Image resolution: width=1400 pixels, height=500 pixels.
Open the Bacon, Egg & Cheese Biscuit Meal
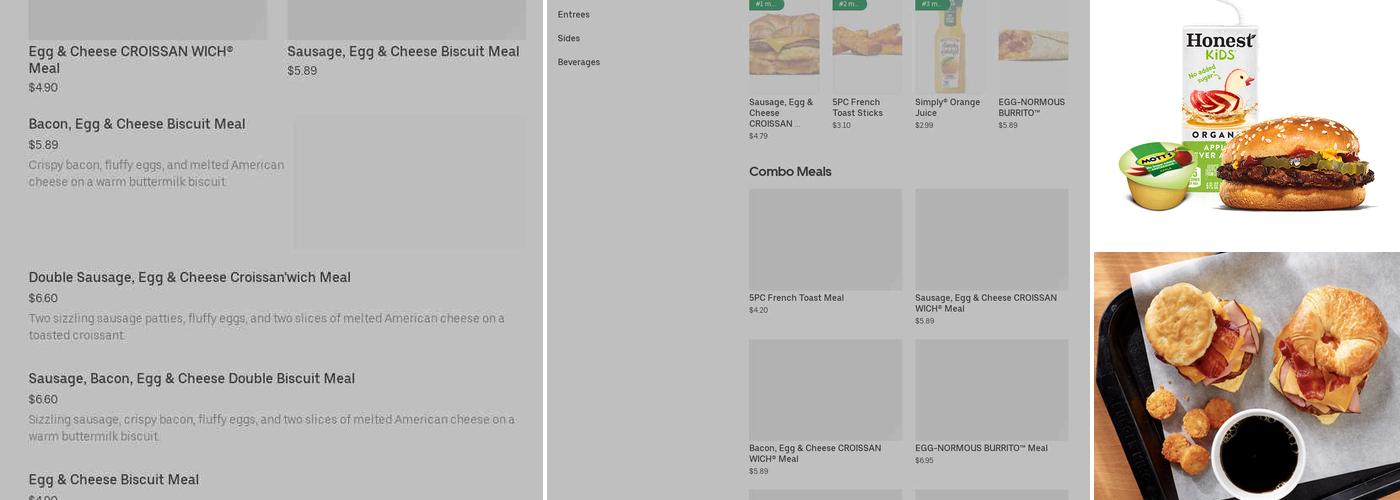click(277, 181)
